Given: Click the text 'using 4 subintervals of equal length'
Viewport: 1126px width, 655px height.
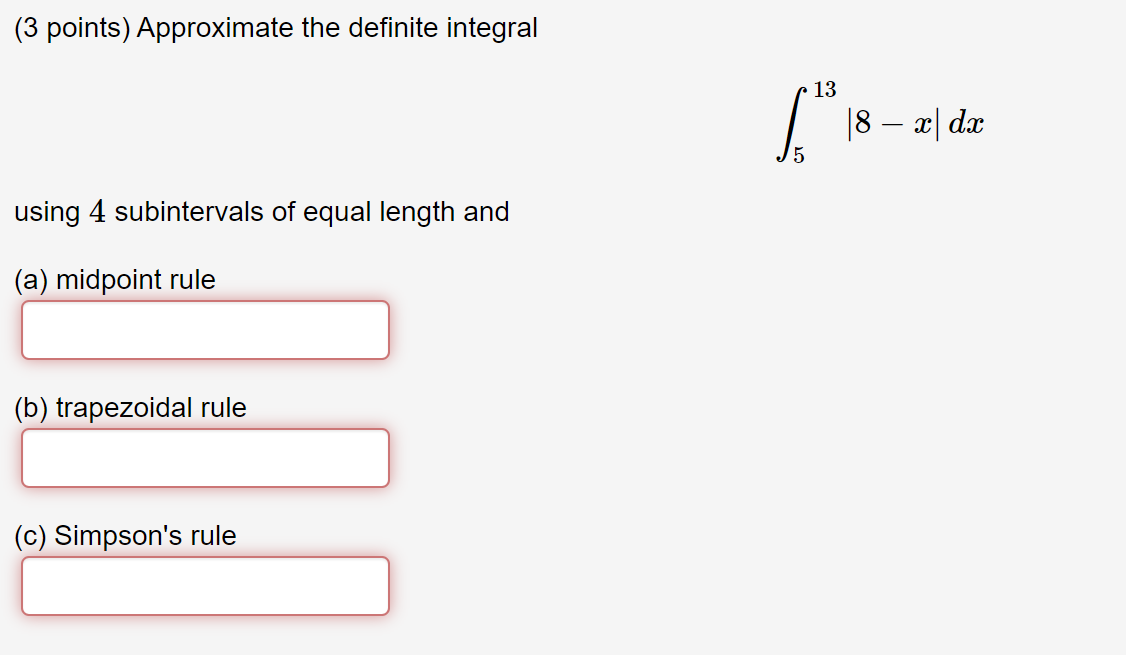Looking at the screenshot, I should click(230, 212).
